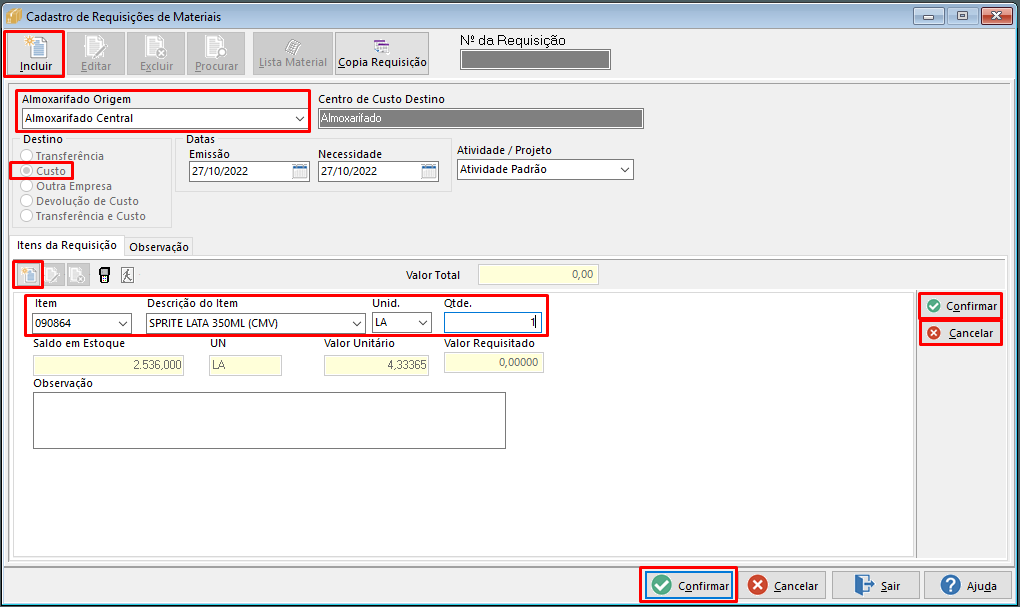Click into the item Observação text area
This screenshot has width=1020, height=607.
(x=269, y=420)
